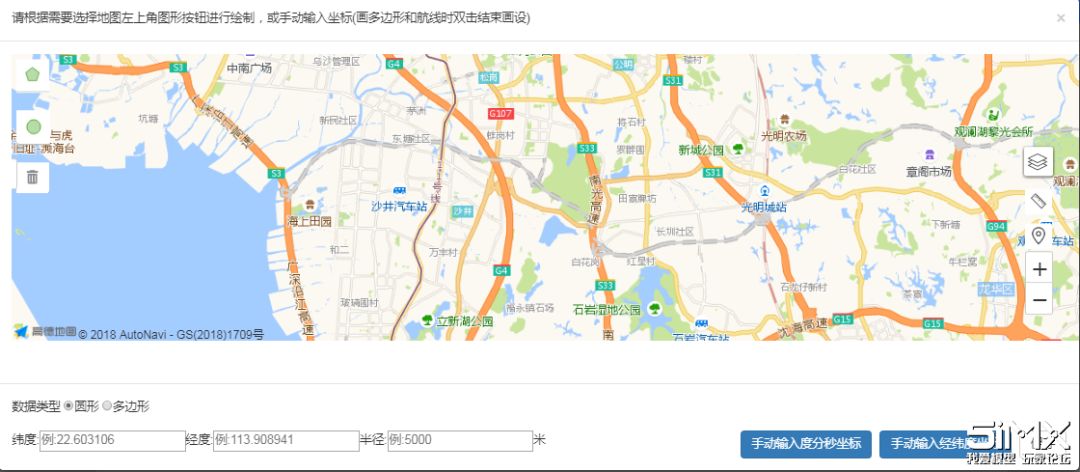Image resolution: width=1080 pixels, height=472 pixels.
Task: Click the 沙井 metro station label
Action: tap(462, 211)
